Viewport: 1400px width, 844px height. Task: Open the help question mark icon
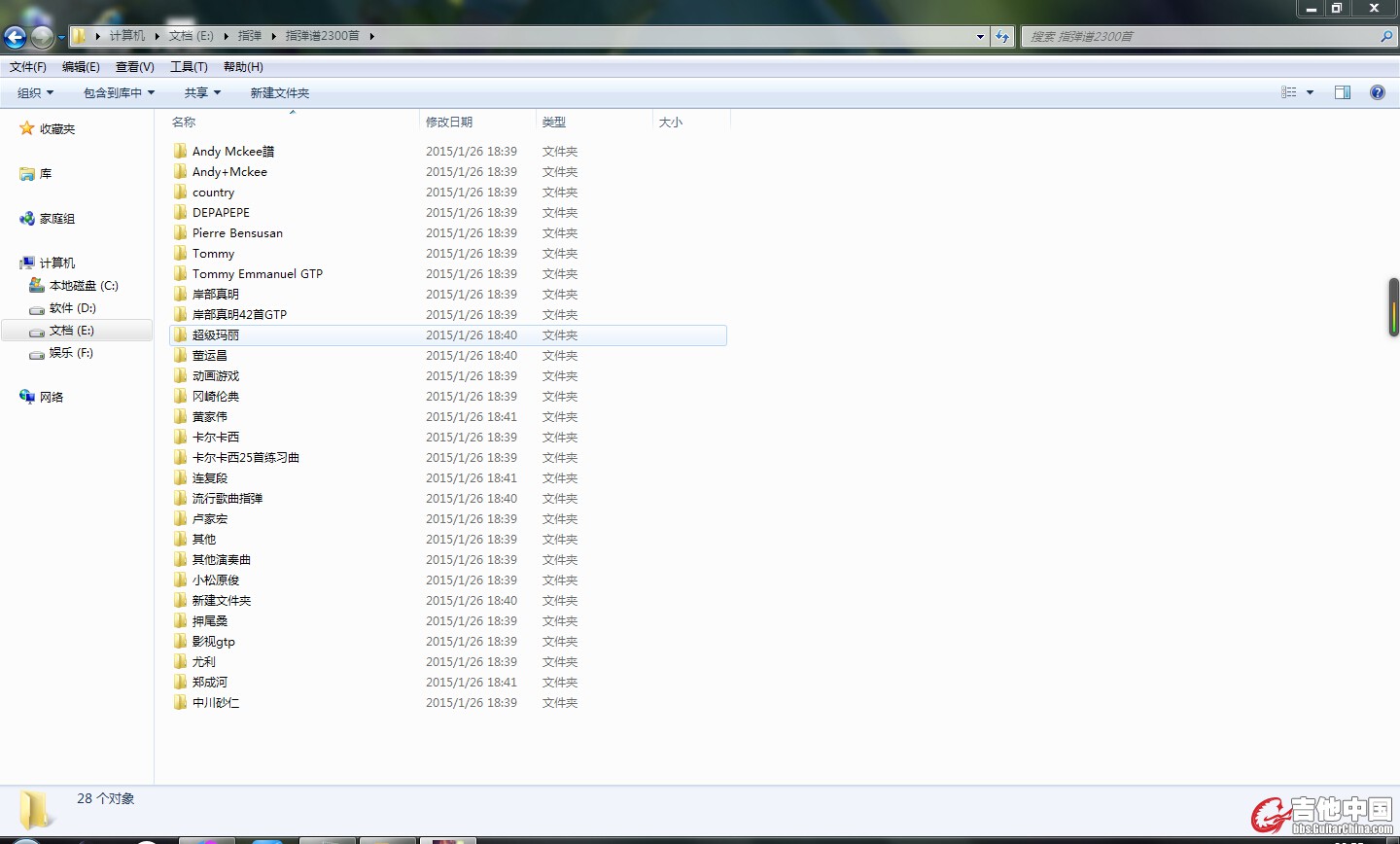coord(1377,92)
